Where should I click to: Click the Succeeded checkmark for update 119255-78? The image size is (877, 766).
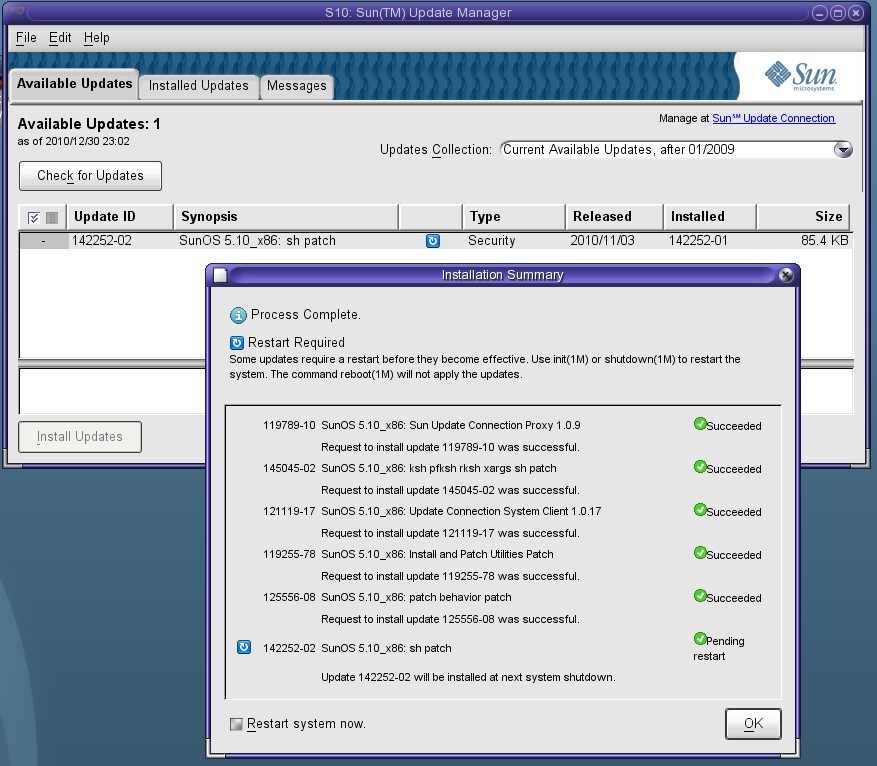point(700,553)
